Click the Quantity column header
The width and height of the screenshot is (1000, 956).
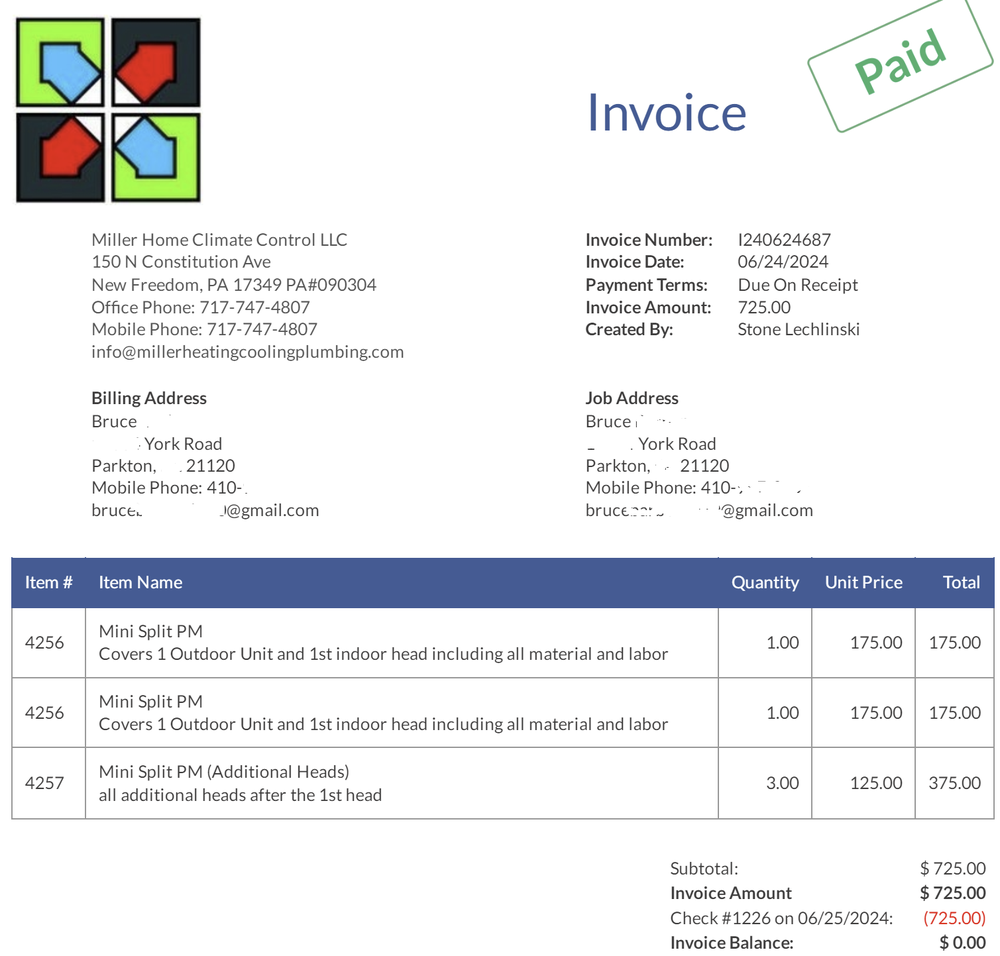point(764,582)
